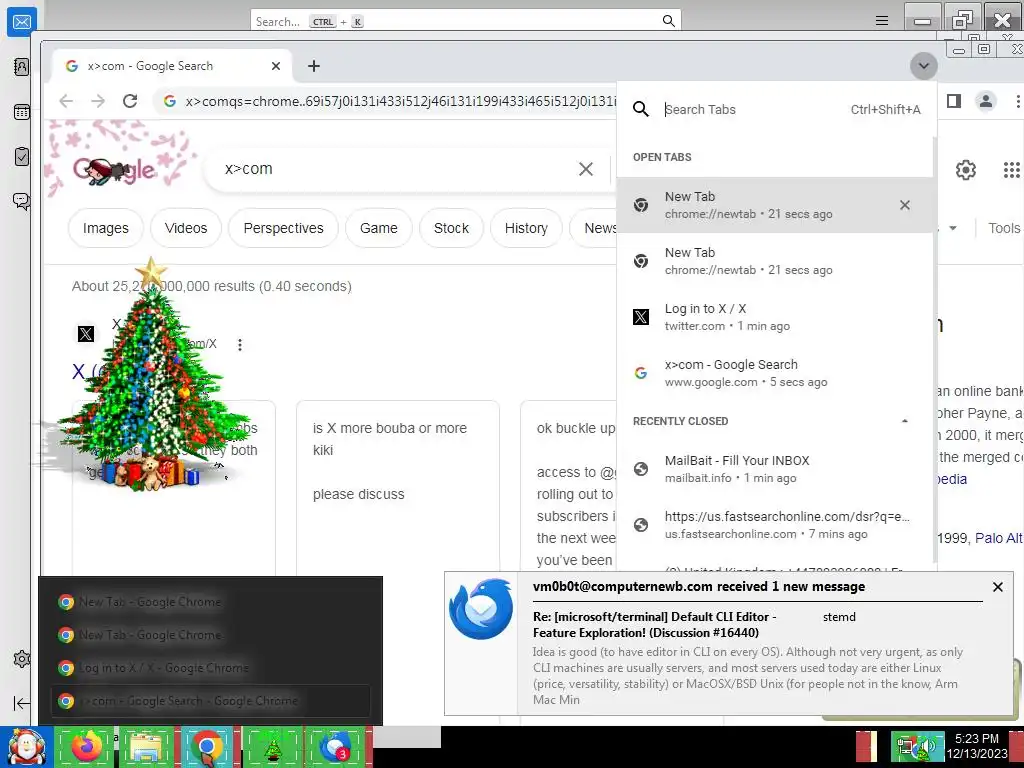The width and height of the screenshot is (1024, 768).
Task: Click network and volume tray icon
Action: click(916, 747)
